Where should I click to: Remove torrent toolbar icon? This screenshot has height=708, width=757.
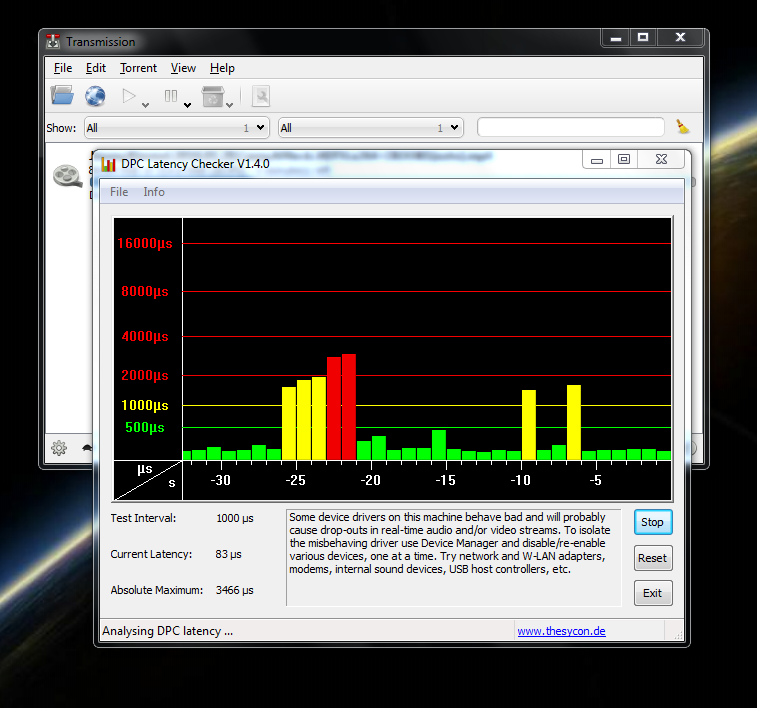[x=213, y=96]
